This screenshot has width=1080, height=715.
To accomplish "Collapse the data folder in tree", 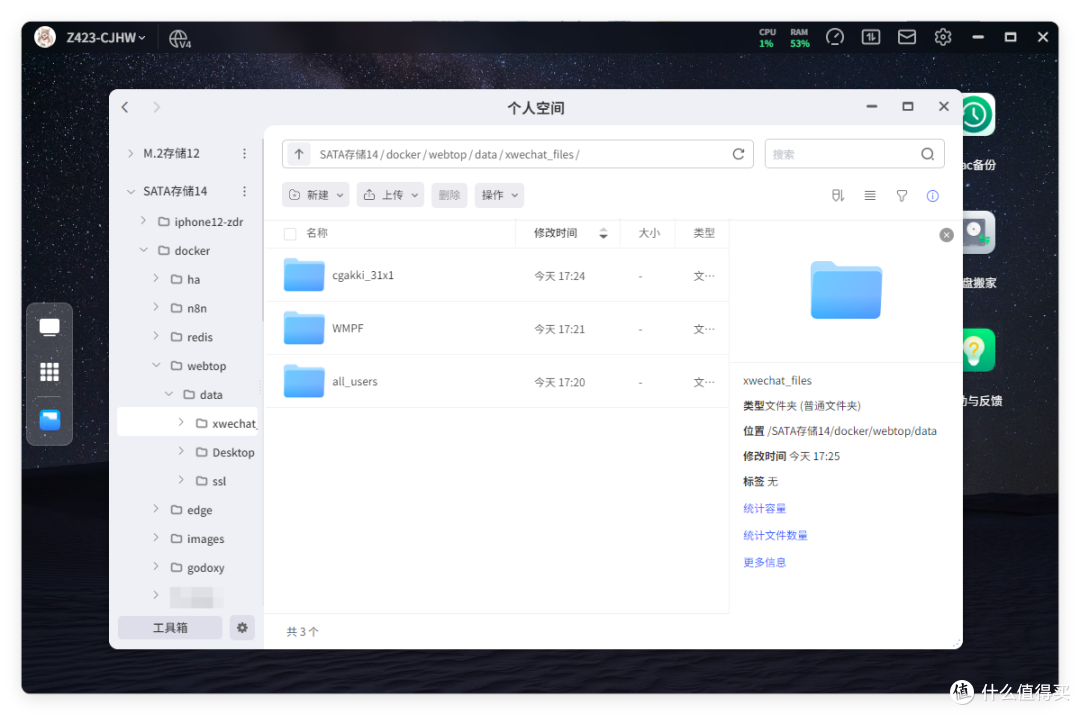I will coord(169,395).
